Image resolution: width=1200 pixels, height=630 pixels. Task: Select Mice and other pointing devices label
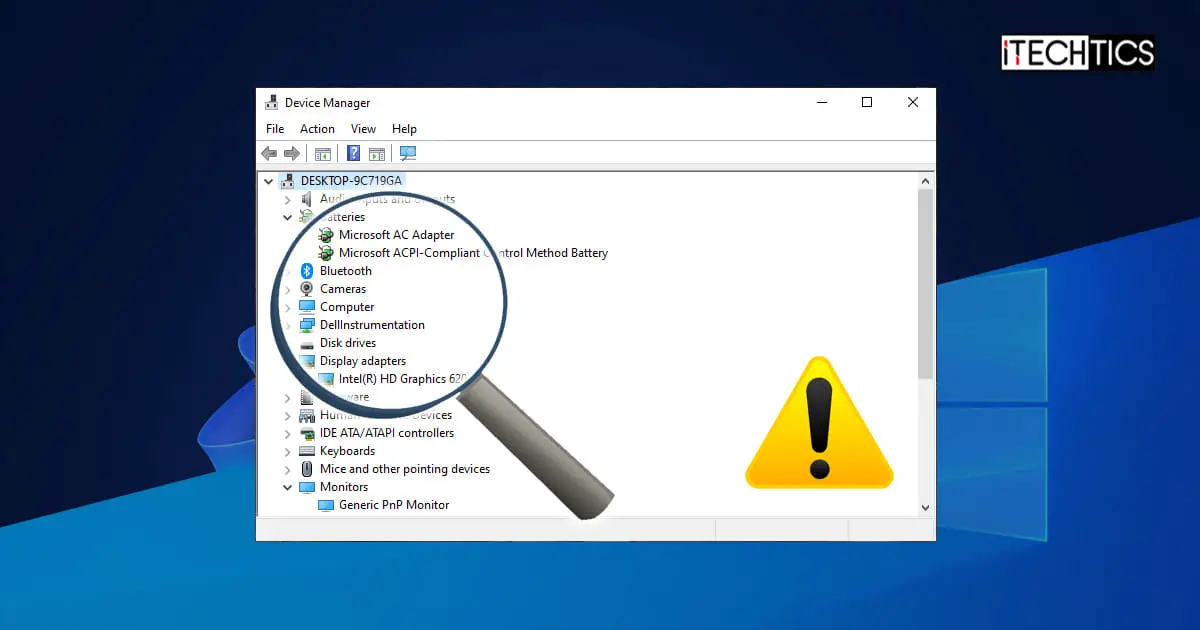coord(405,469)
